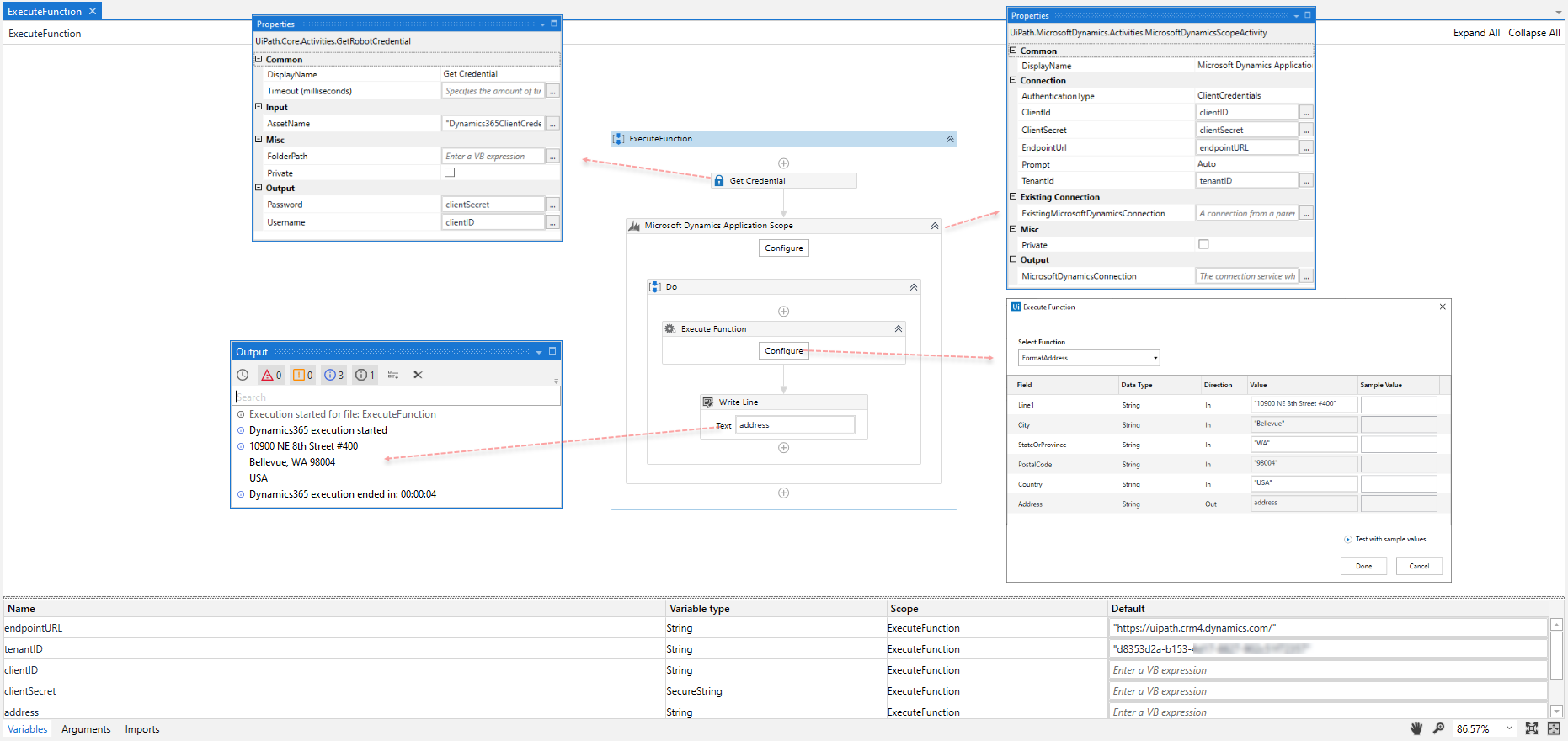Open Username expression editor button
This screenshot has width=1568, height=741.
[x=552, y=222]
